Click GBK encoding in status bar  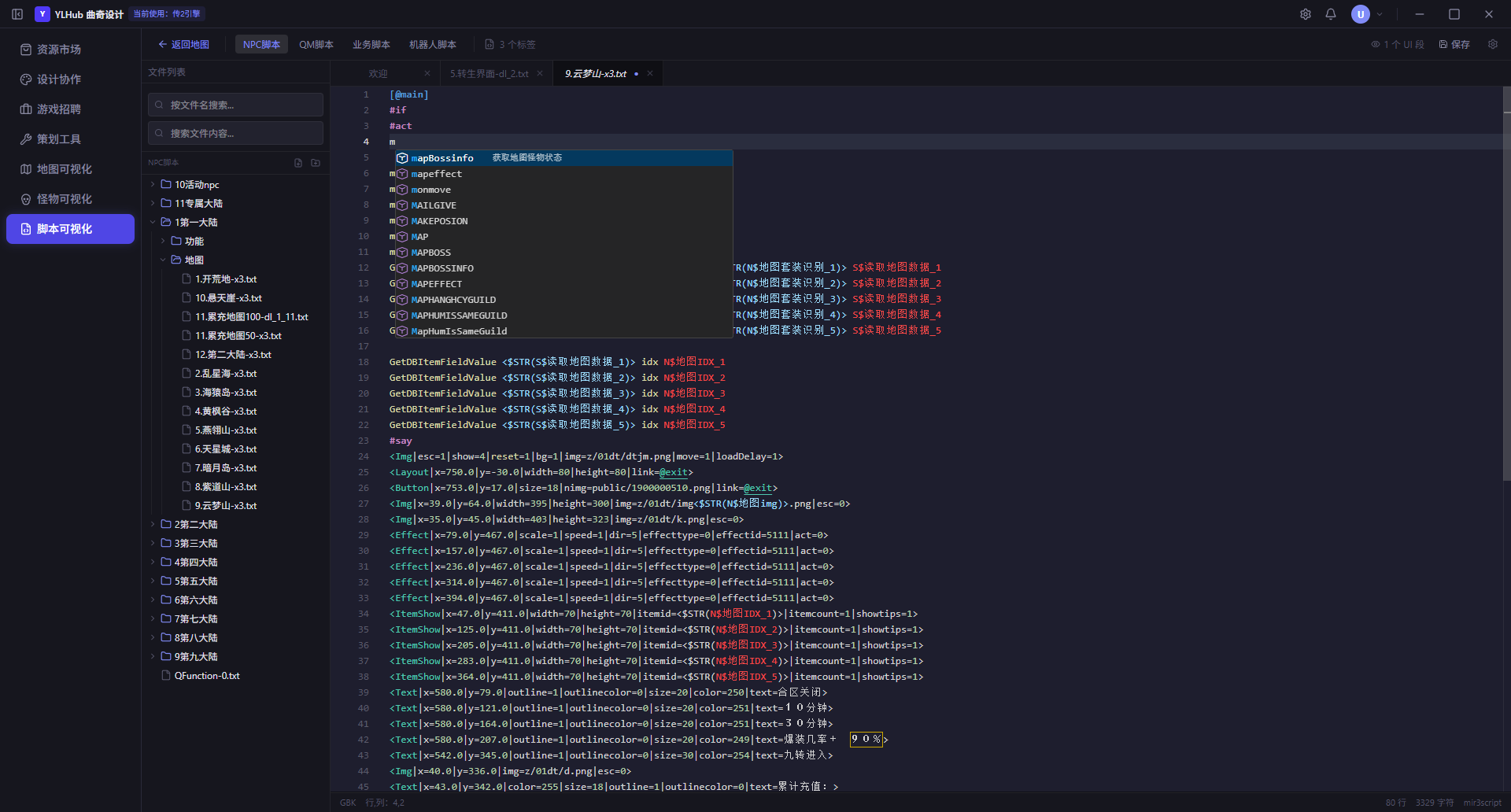348,803
